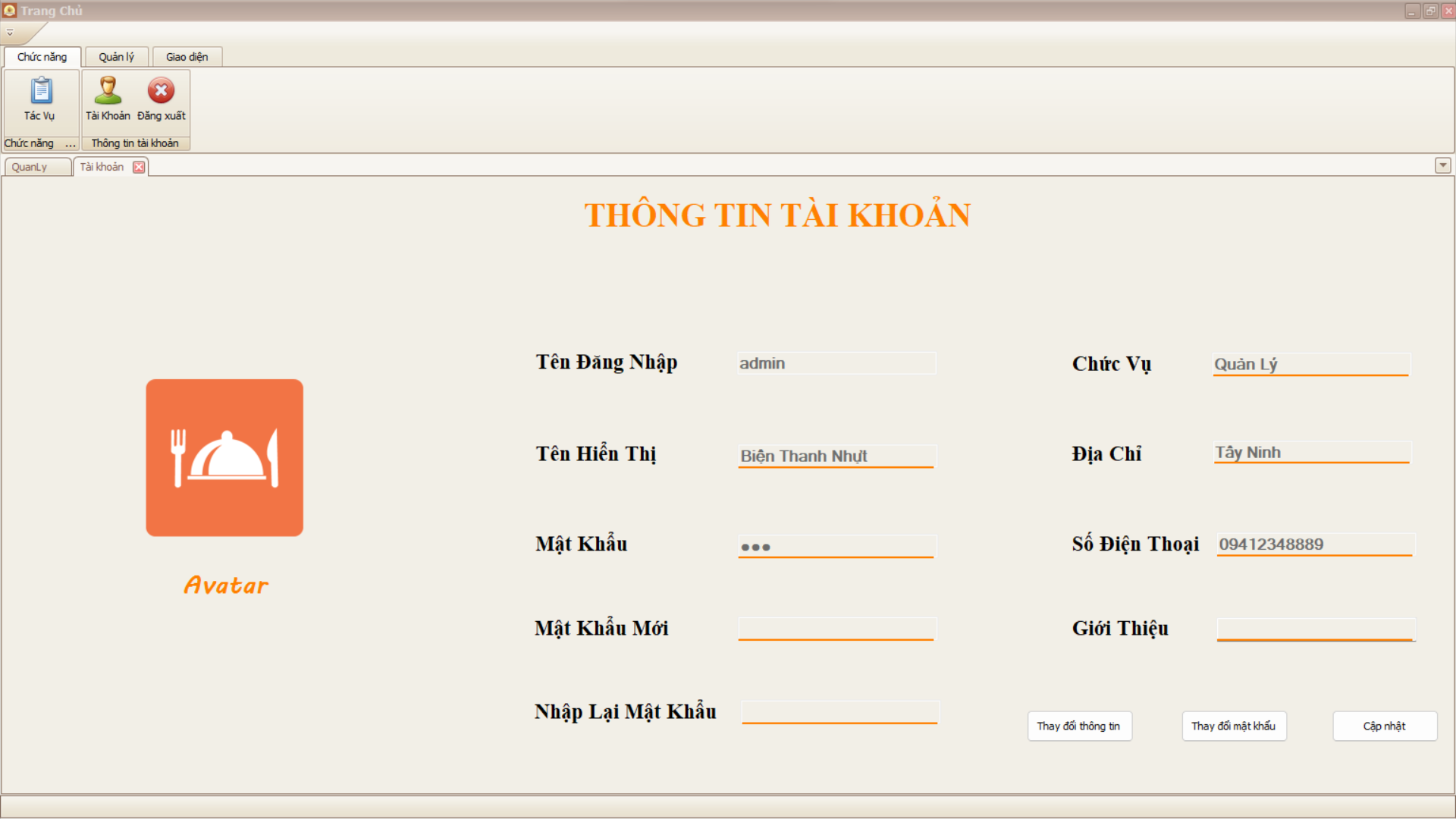This screenshot has width=1456, height=819.
Task: Focus the Tên Hiển Thị field
Action: click(836, 456)
